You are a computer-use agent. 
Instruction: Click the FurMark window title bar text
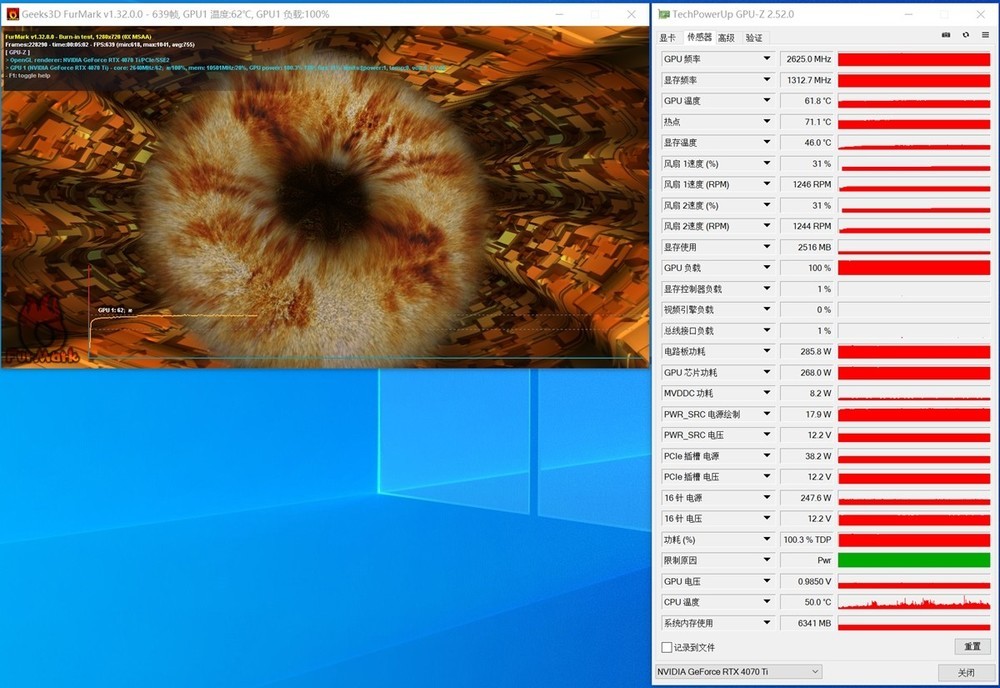pos(175,14)
